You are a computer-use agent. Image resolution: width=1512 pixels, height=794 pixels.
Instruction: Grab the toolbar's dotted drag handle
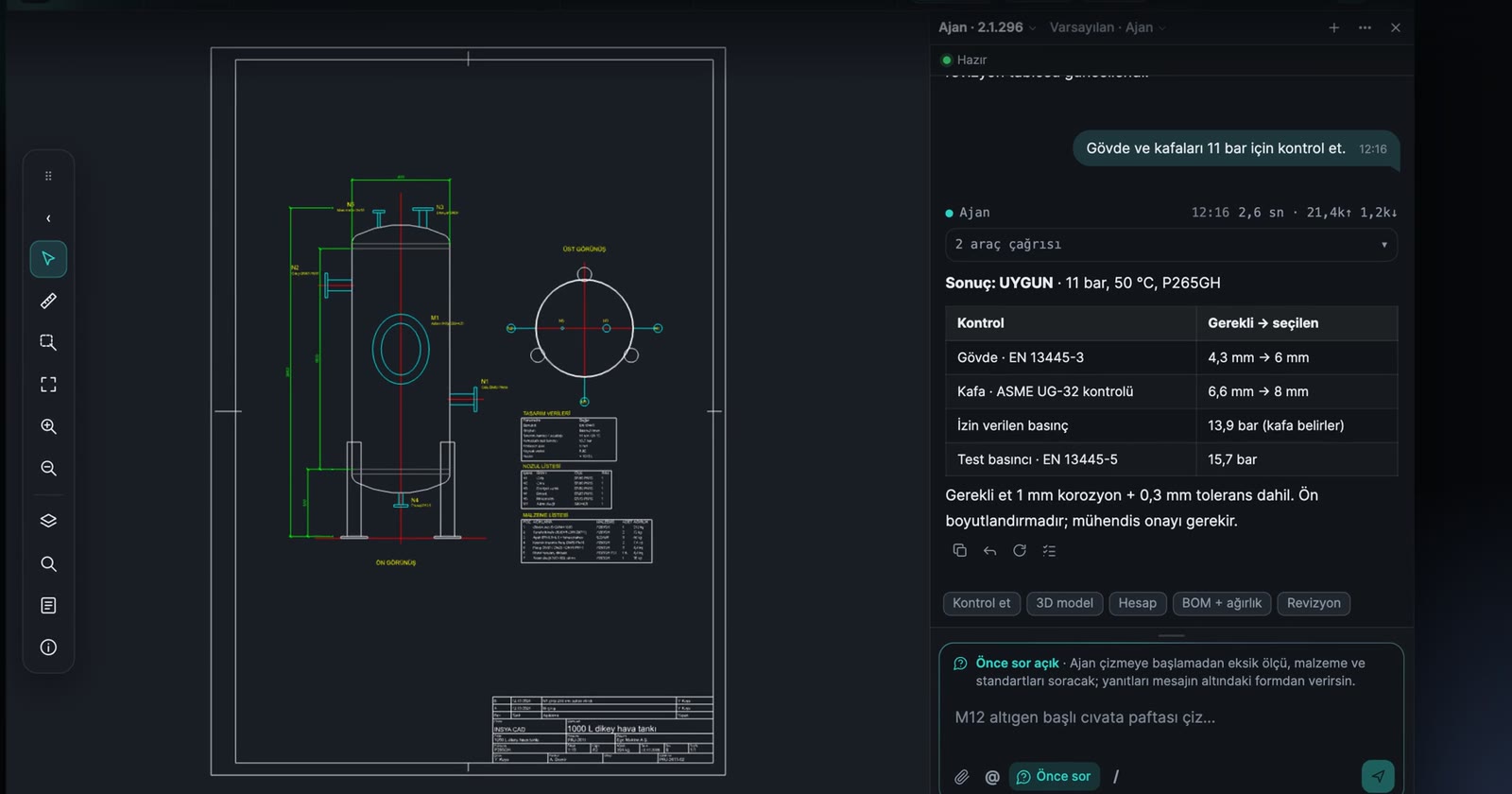pyautogui.click(x=48, y=176)
